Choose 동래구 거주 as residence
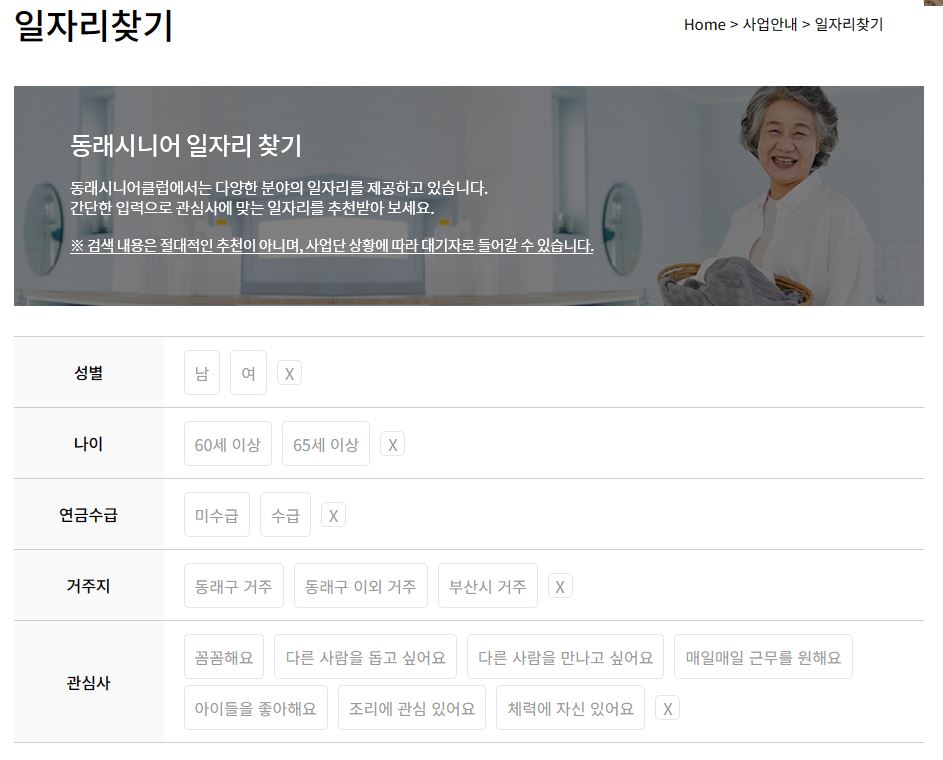Screen dimensions: 943x760 coord(233,586)
